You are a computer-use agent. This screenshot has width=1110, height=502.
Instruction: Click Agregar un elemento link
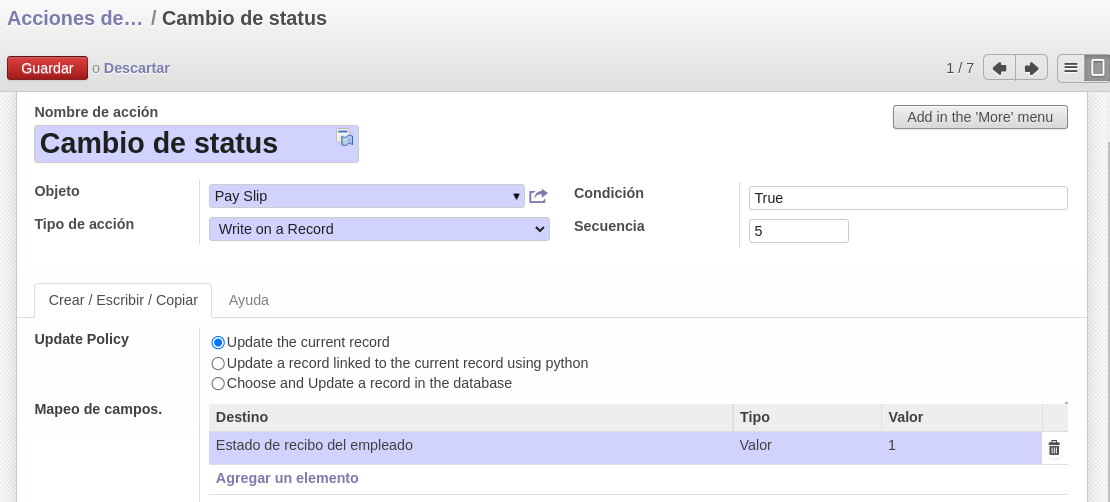click(287, 478)
